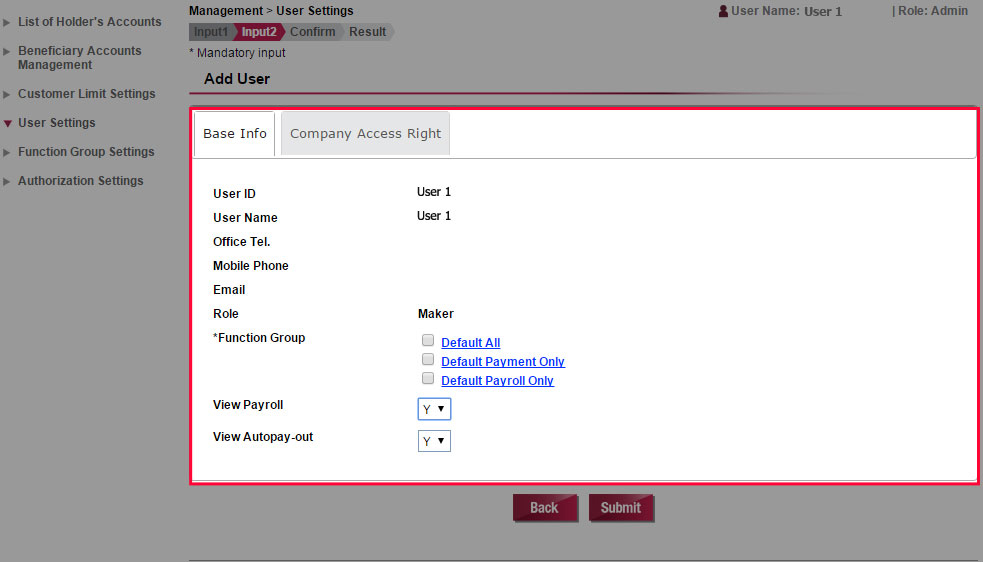Enable Default Payment Only checkbox
This screenshot has width=983, height=562.
click(x=428, y=360)
